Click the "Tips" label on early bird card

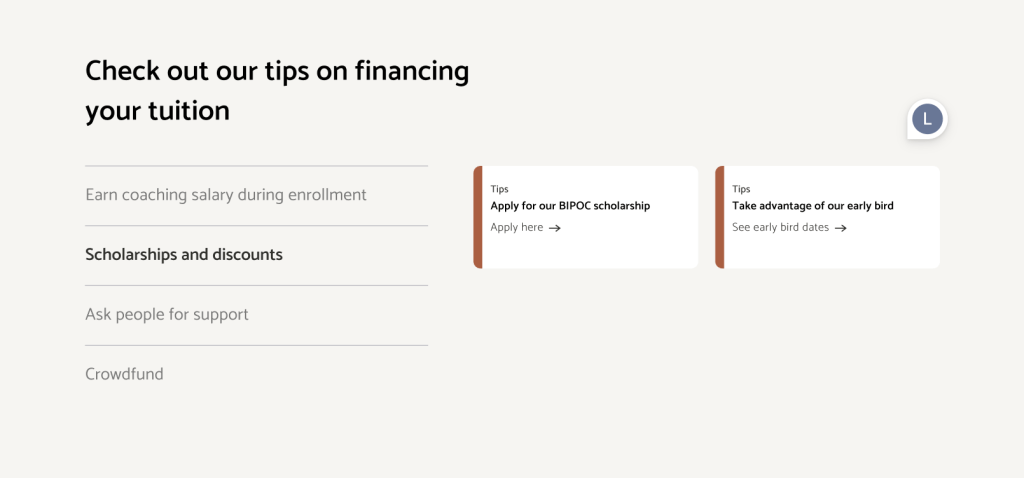click(x=741, y=189)
